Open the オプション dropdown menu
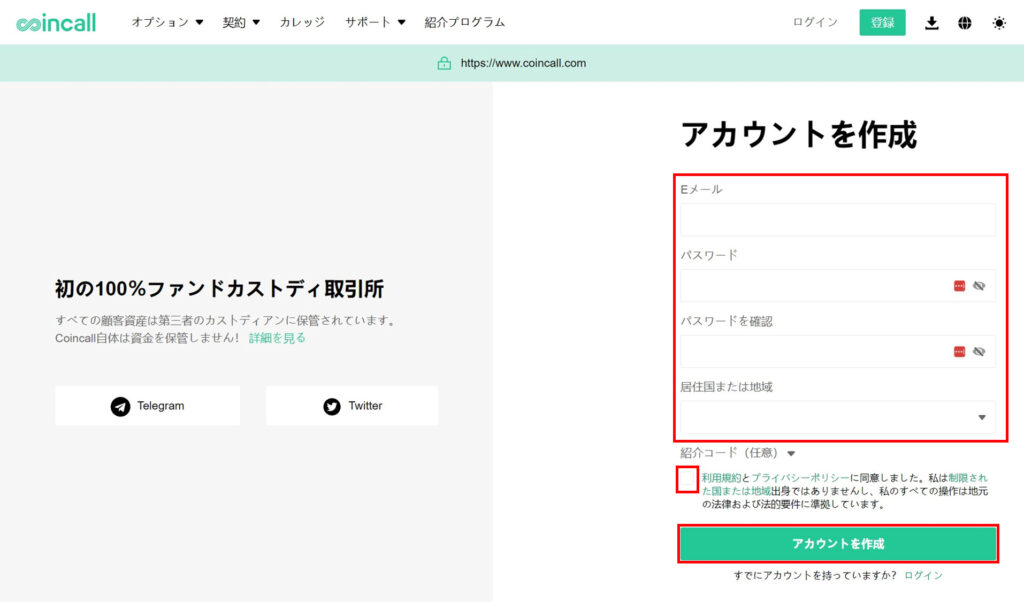1024x602 pixels. 167,22
